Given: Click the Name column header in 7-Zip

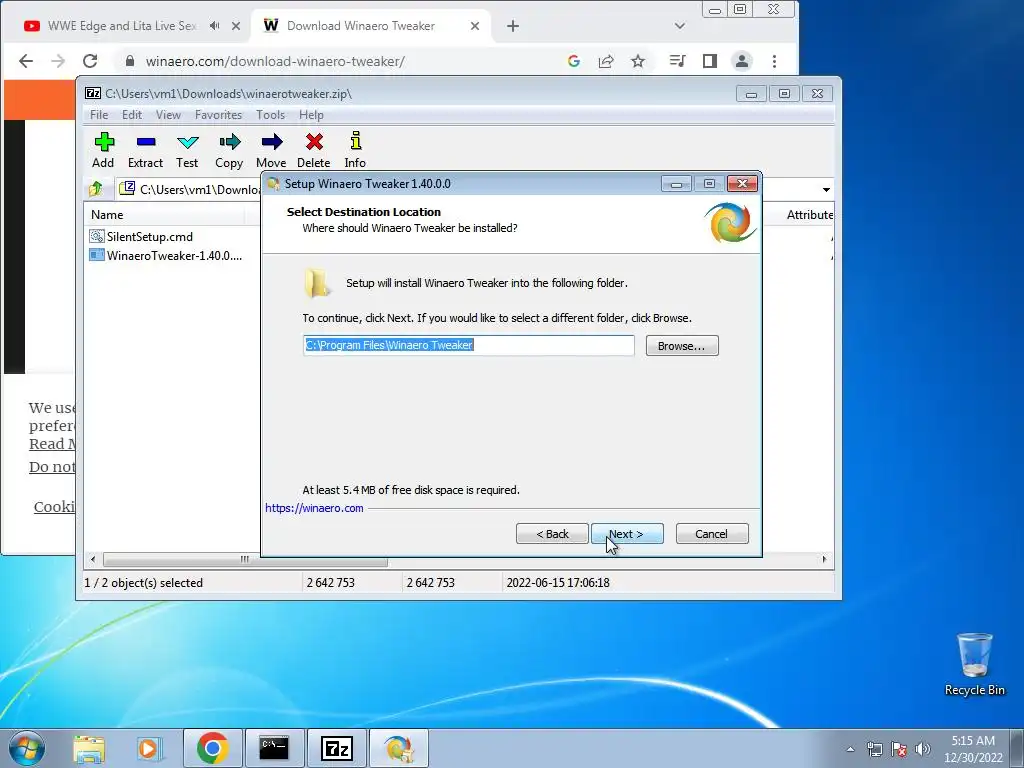Looking at the screenshot, I should click(x=107, y=215).
